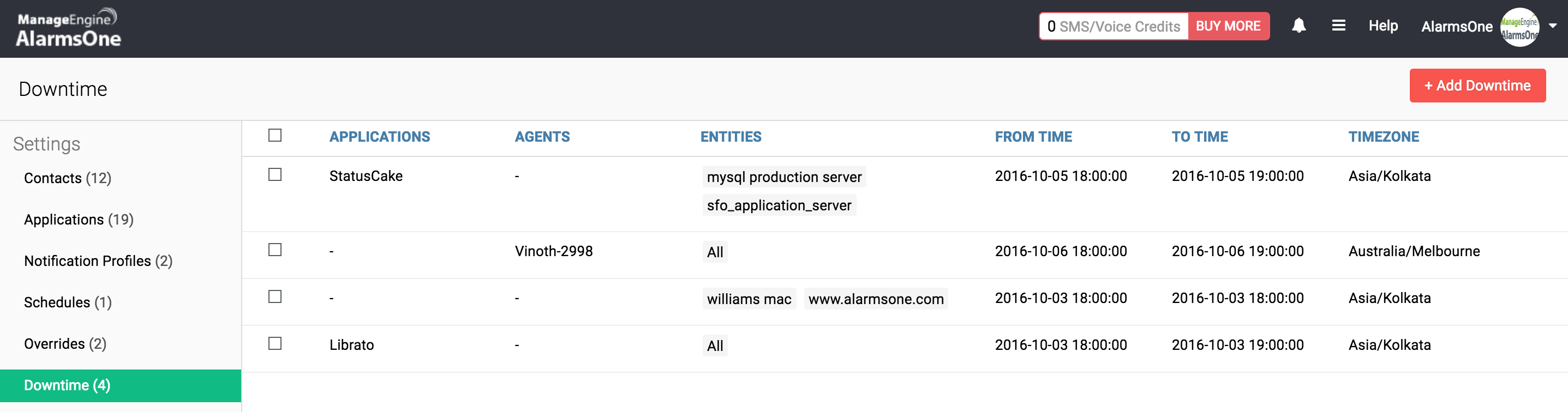Click Asia/Kolkata timezone in Librato row

pyautogui.click(x=1390, y=344)
